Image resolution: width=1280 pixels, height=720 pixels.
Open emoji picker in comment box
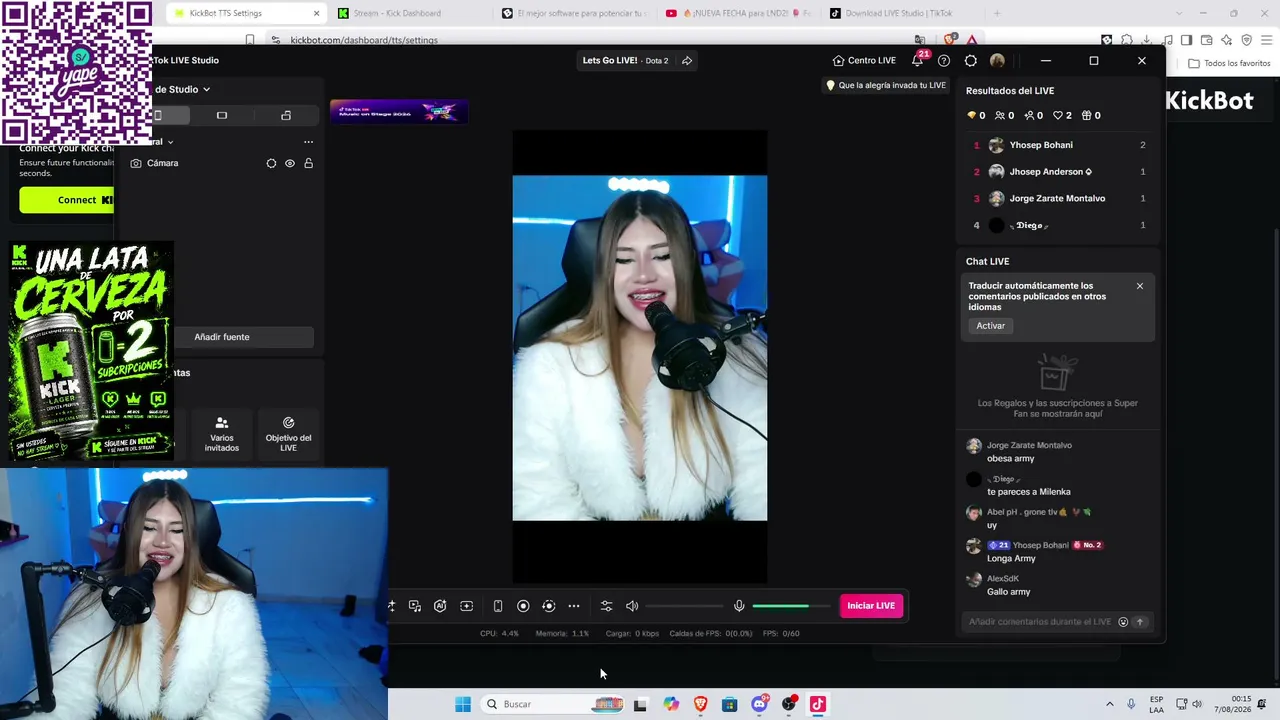1123,622
